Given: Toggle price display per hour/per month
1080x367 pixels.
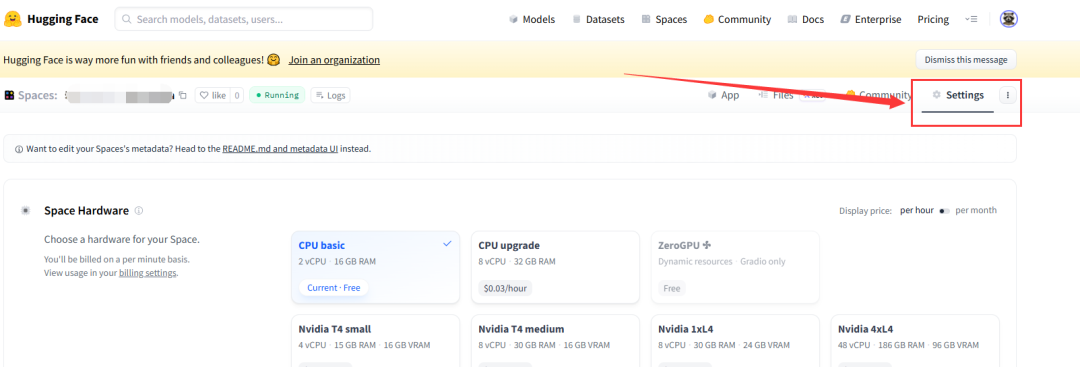Looking at the screenshot, I should pyautogui.click(x=944, y=211).
